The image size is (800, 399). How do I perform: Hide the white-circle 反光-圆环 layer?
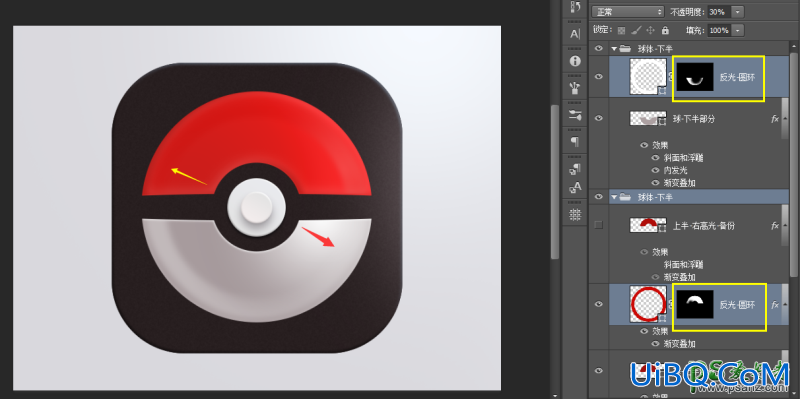point(599,77)
